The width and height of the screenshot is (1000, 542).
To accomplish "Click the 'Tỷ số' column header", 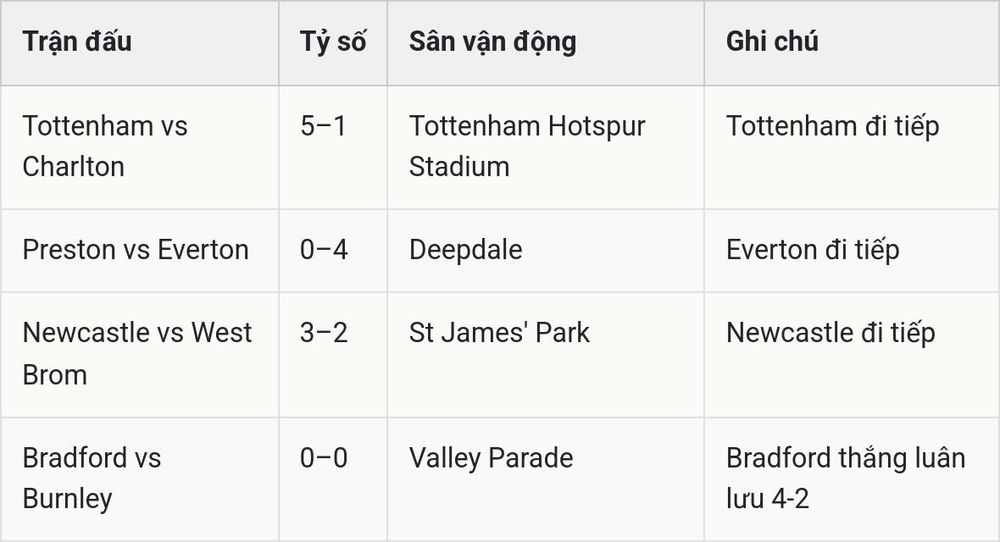I will tap(333, 41).
